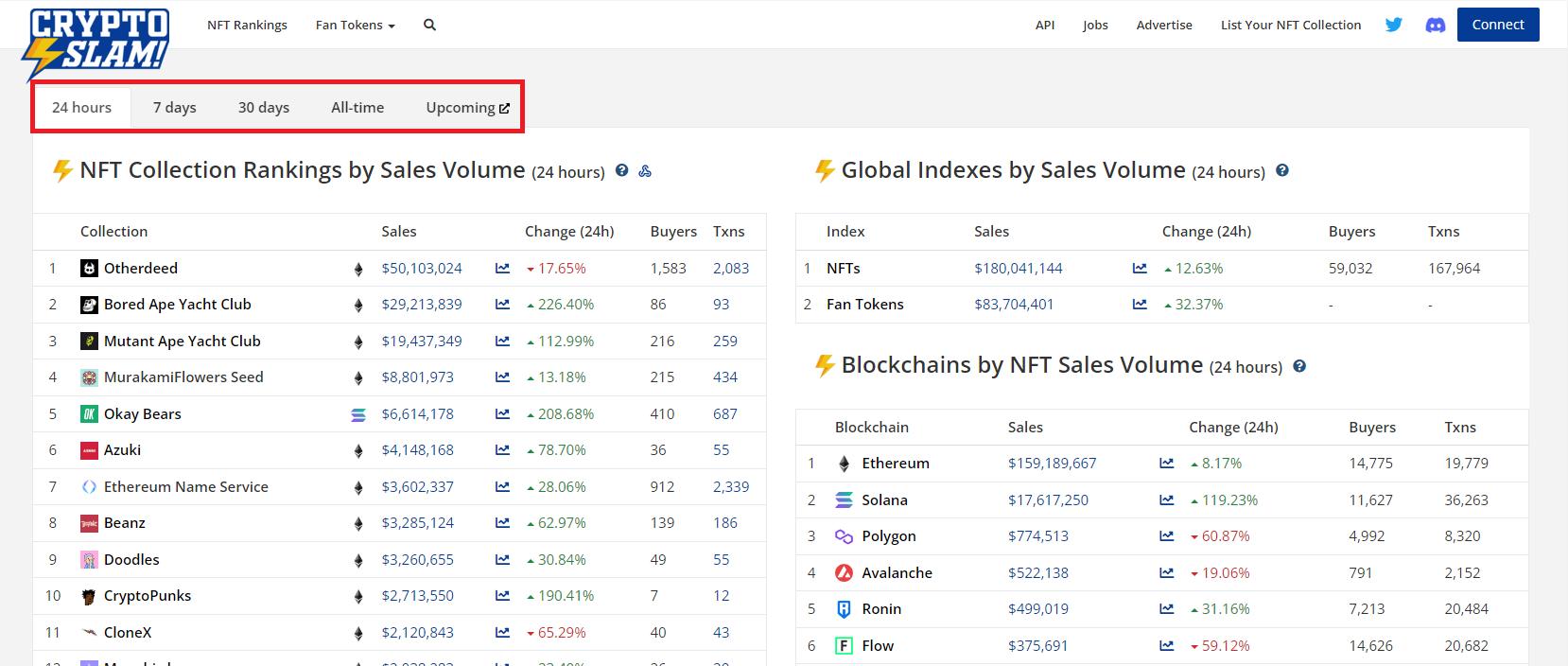Click the Ronin blockchain logo icon

[x=844, y=609]
